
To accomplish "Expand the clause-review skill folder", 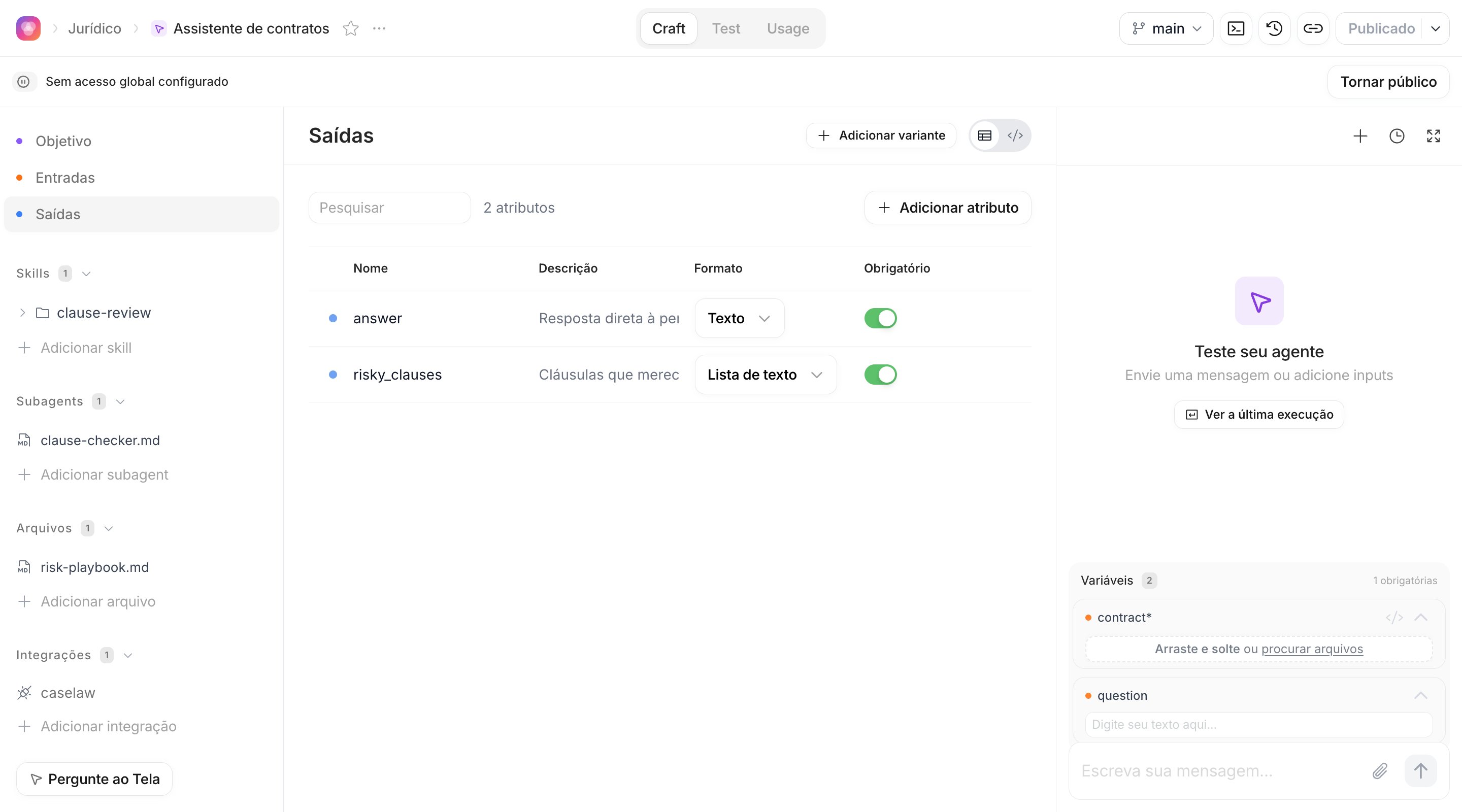I will pos(22,313).
